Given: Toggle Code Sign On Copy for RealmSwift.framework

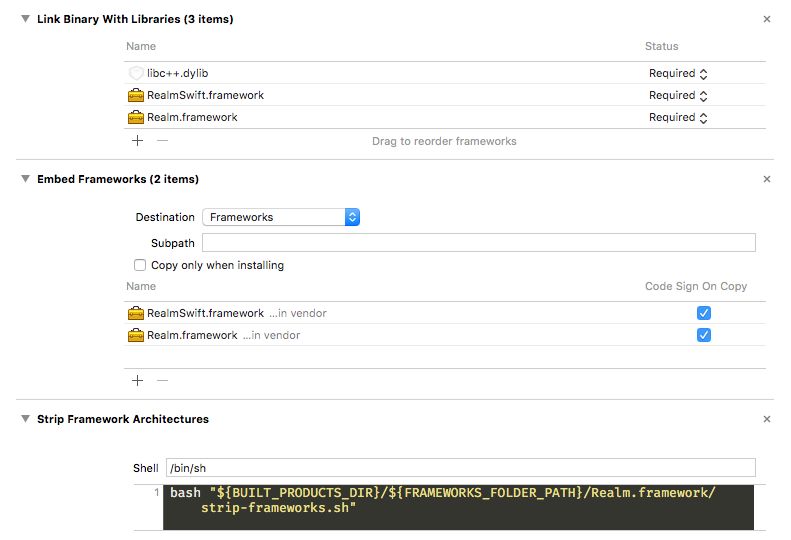Looking at the screenshot, I should point(704,313).
